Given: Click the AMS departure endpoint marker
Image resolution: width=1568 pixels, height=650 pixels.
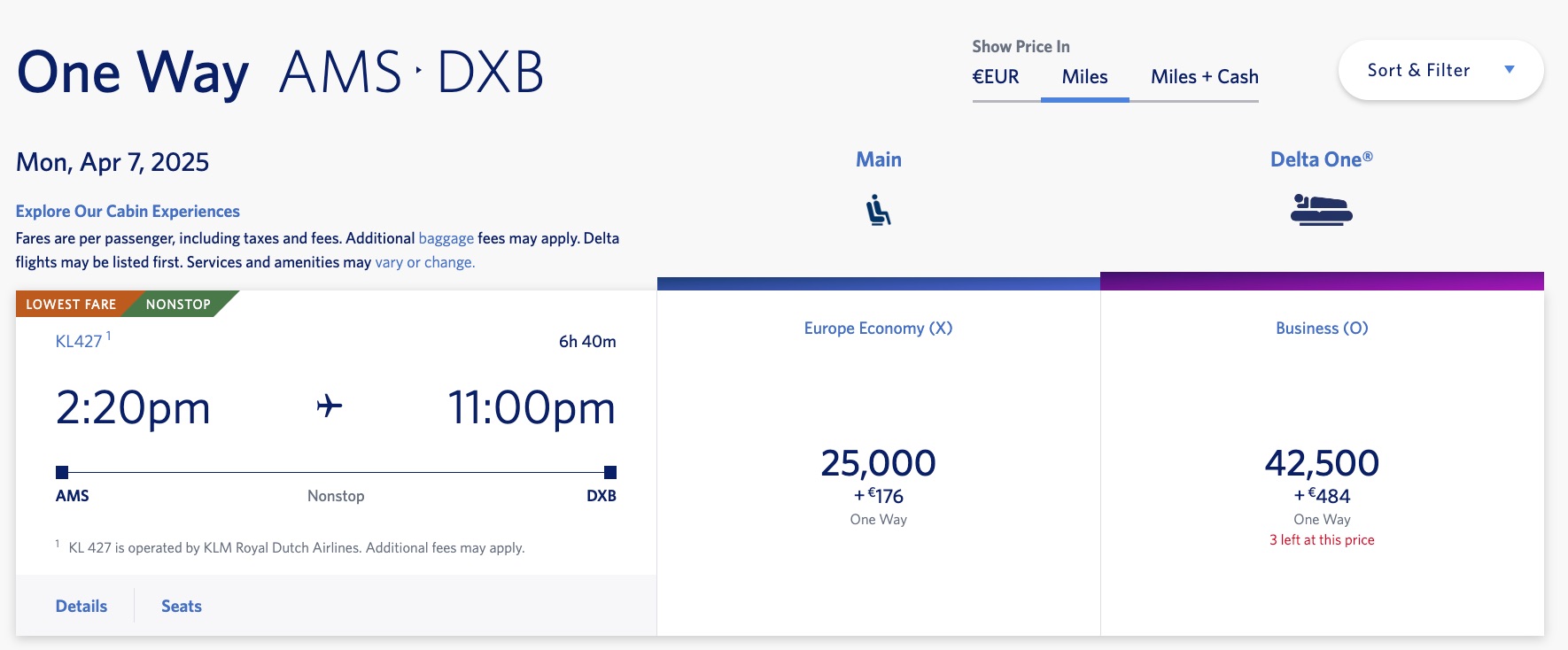Looking at the screenshot, I should click(61, 472).
